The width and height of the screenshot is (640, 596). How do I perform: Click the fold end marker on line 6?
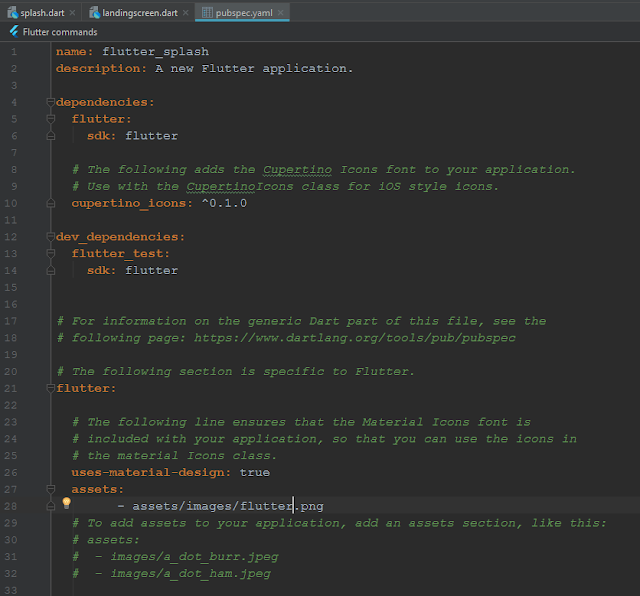[x=51, y=136]
